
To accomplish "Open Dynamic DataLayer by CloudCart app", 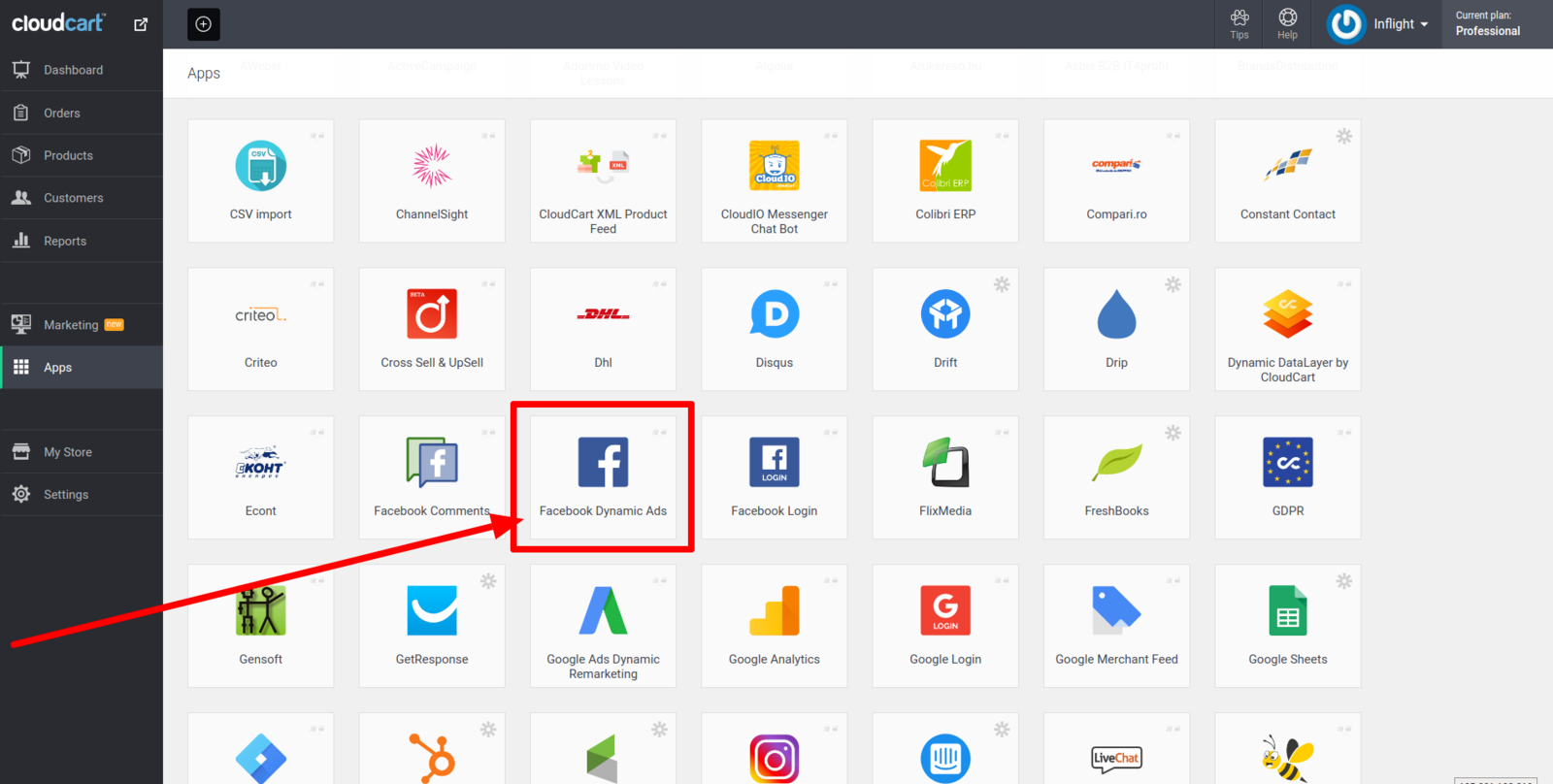I will click(1288, 329).
